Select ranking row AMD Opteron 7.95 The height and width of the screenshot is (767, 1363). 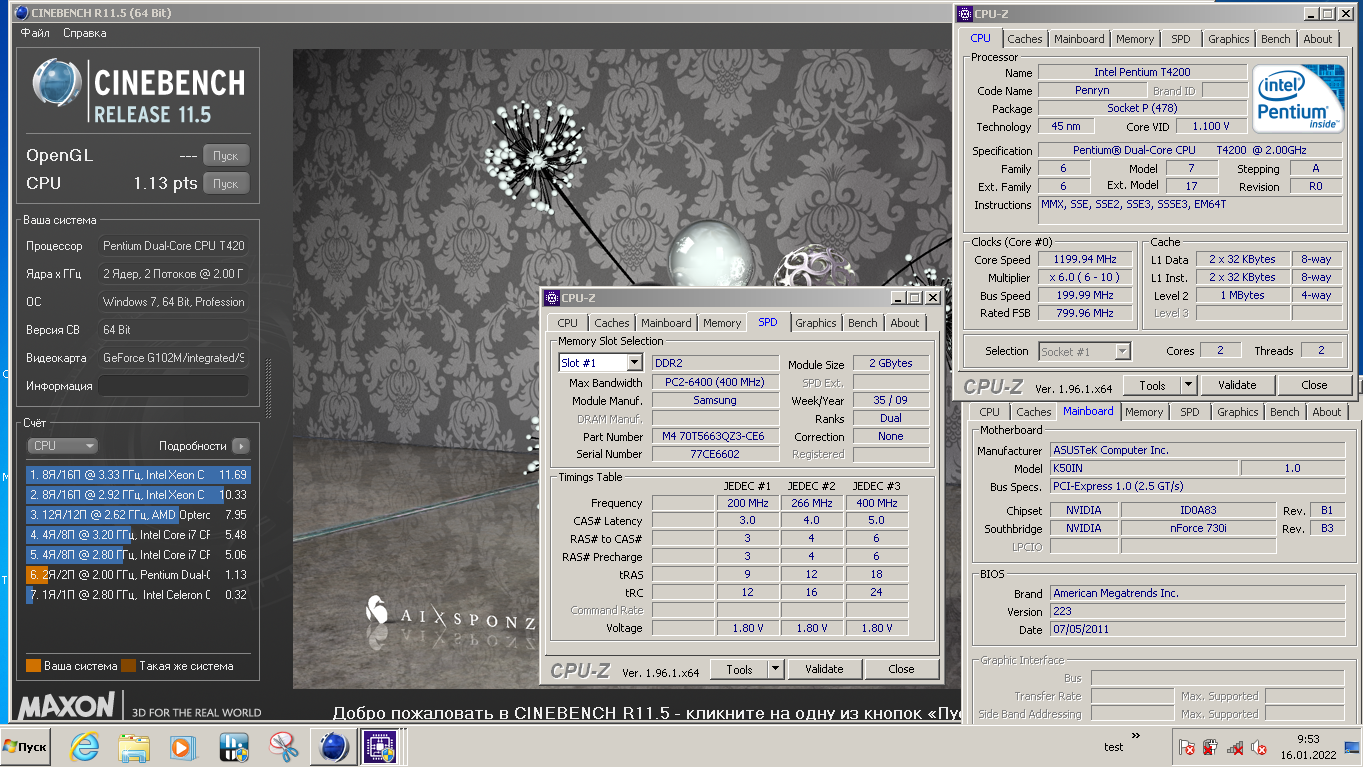coord(138,515)
